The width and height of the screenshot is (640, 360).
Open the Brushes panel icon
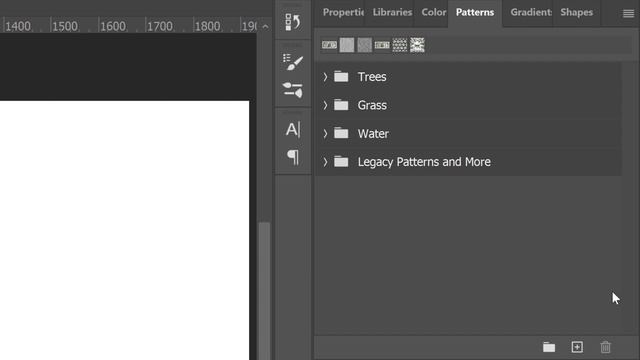(293, 90)
